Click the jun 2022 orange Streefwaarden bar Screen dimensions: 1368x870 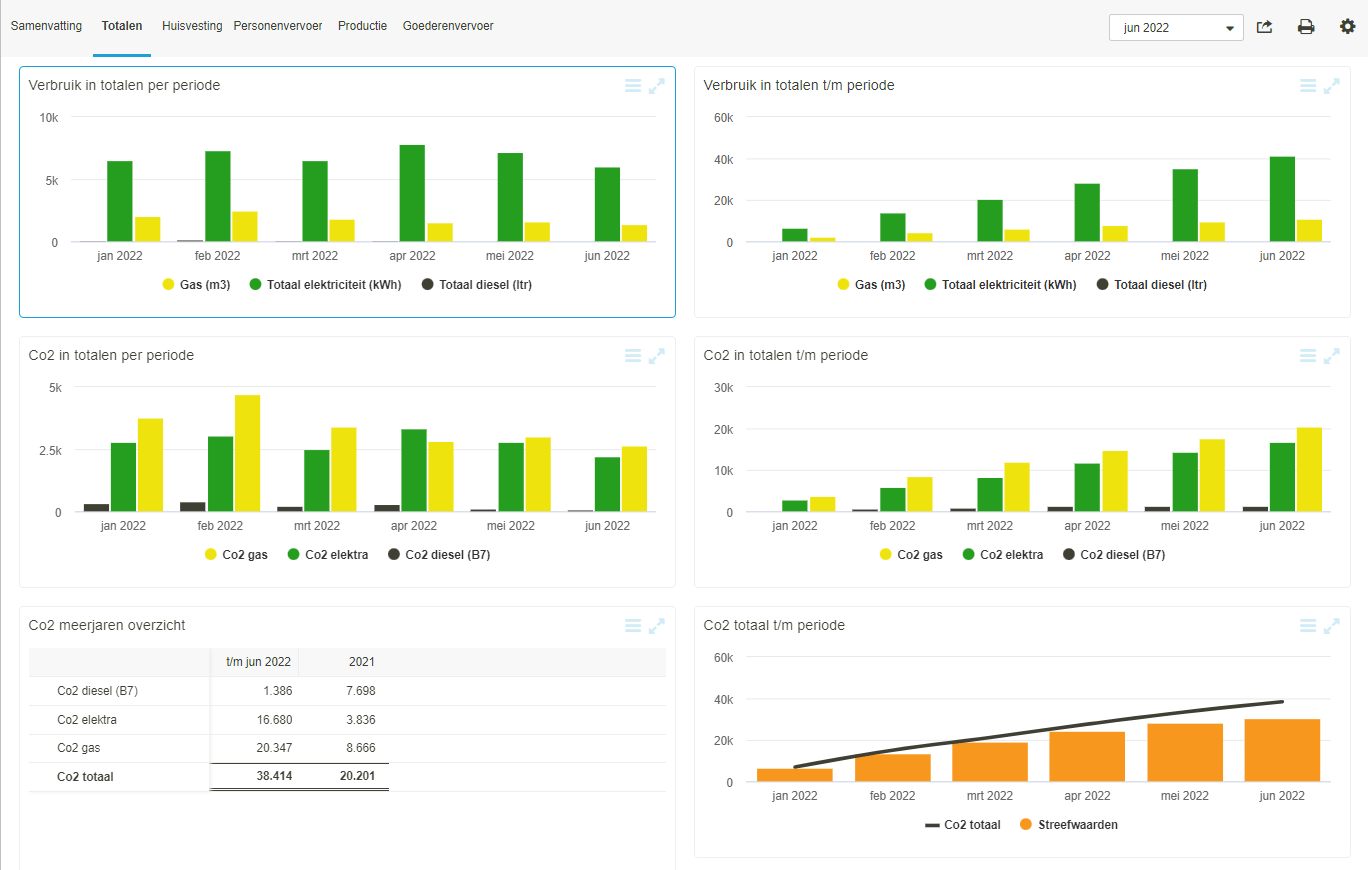click(x=1282, y=751)
